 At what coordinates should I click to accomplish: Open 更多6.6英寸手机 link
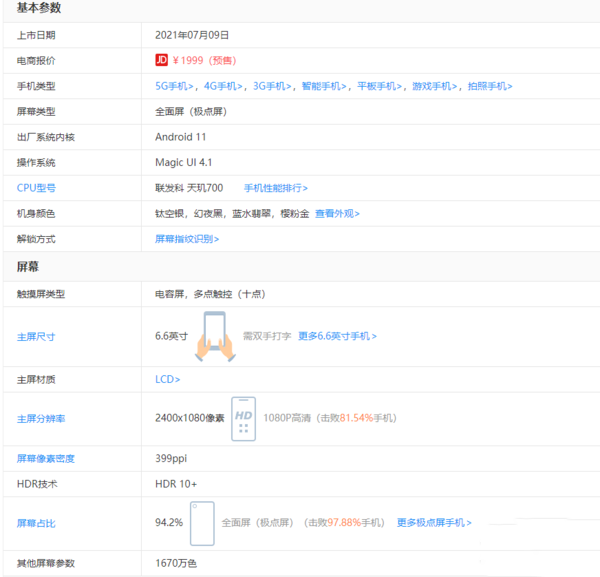337,336
